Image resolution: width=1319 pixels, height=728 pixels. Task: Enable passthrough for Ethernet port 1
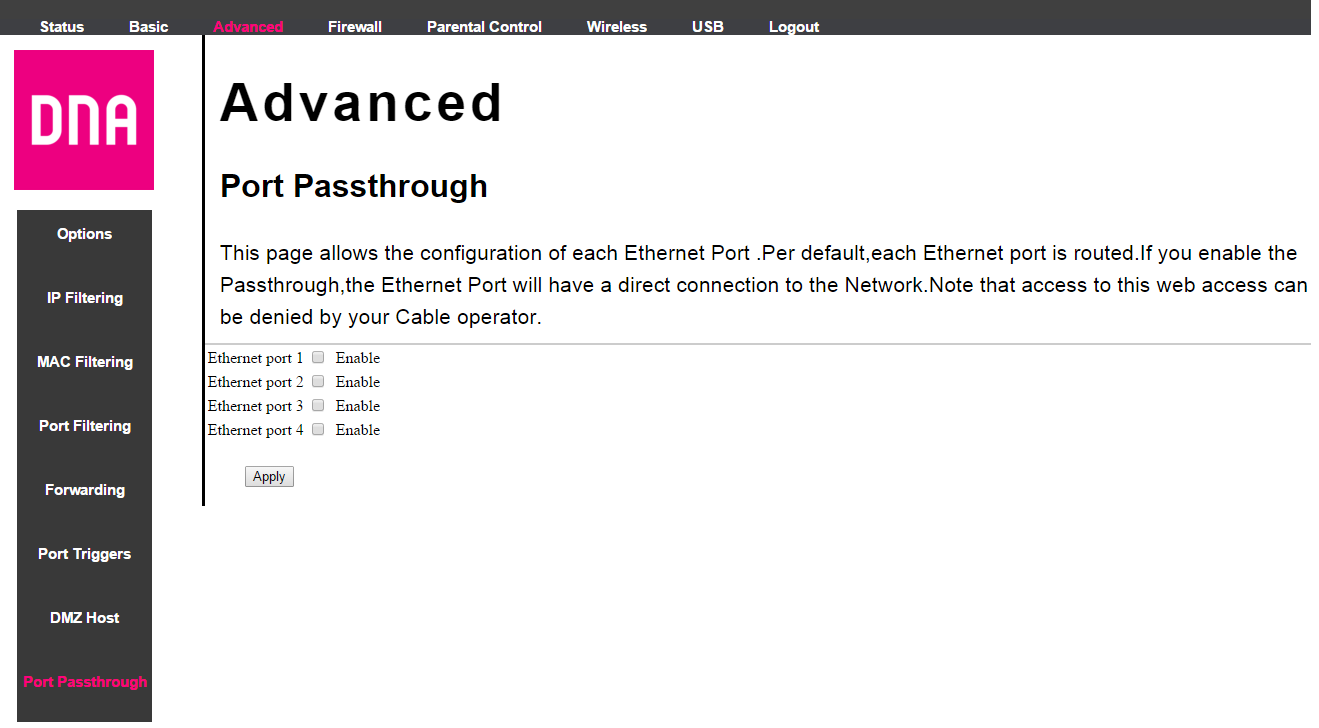(318, 357)
